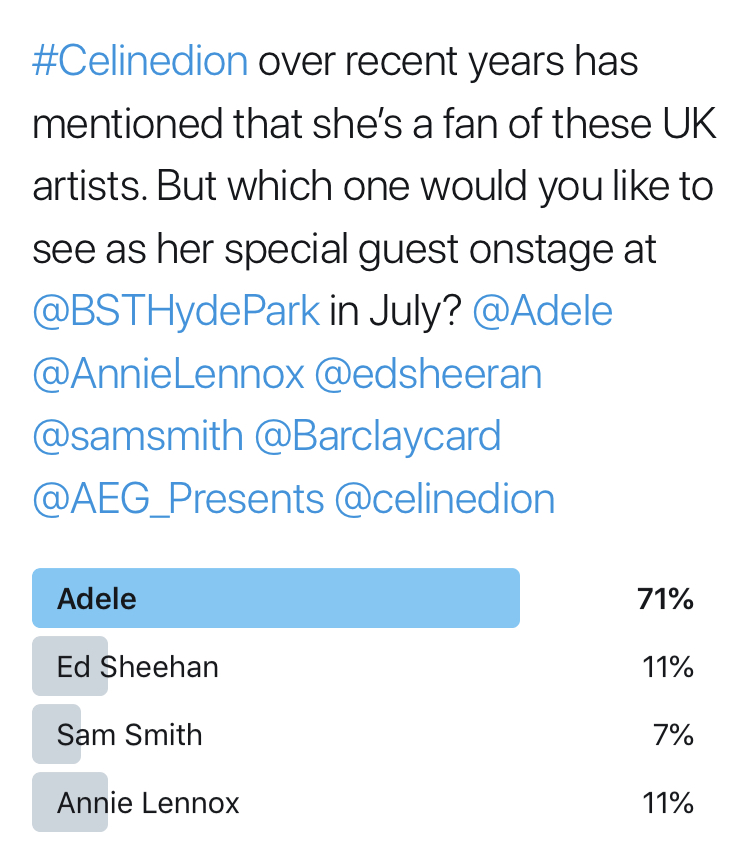This screenshot has width=750, height=846.
Task: Tap the @celinedion mention at the tweet's end
Action: point(444,498)
